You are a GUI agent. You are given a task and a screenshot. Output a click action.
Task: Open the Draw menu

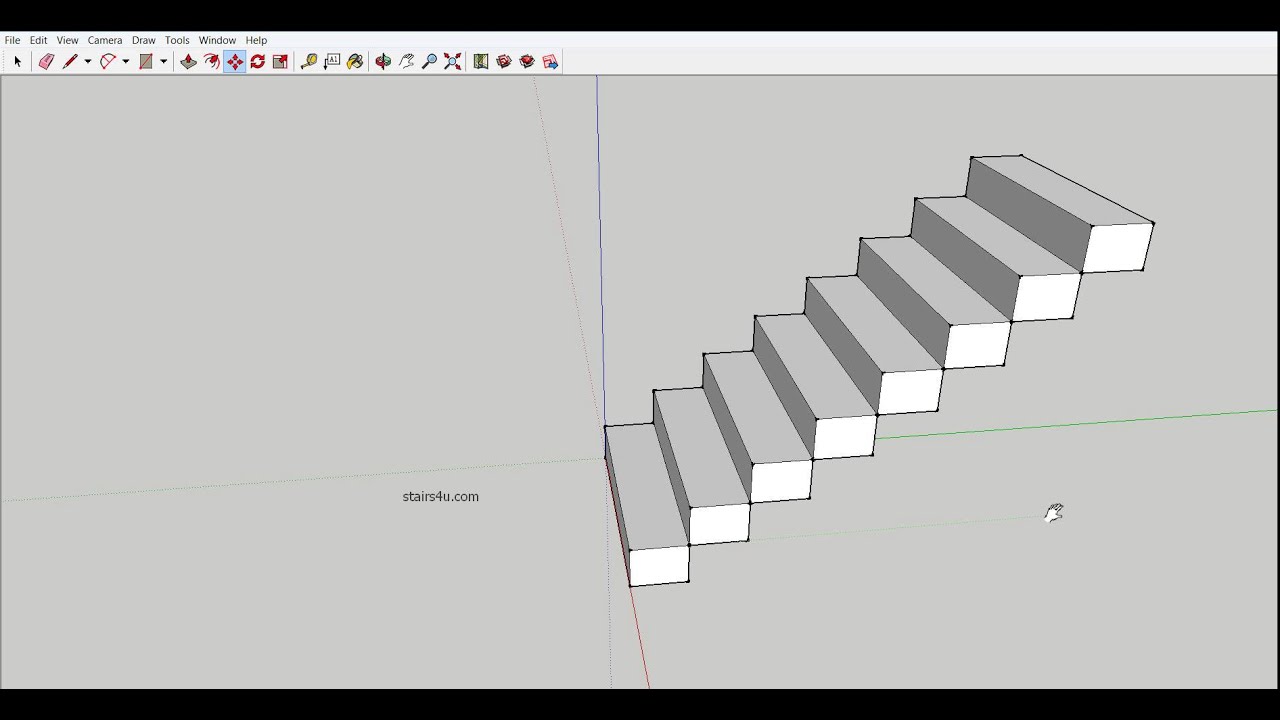[x=144, y=40]
